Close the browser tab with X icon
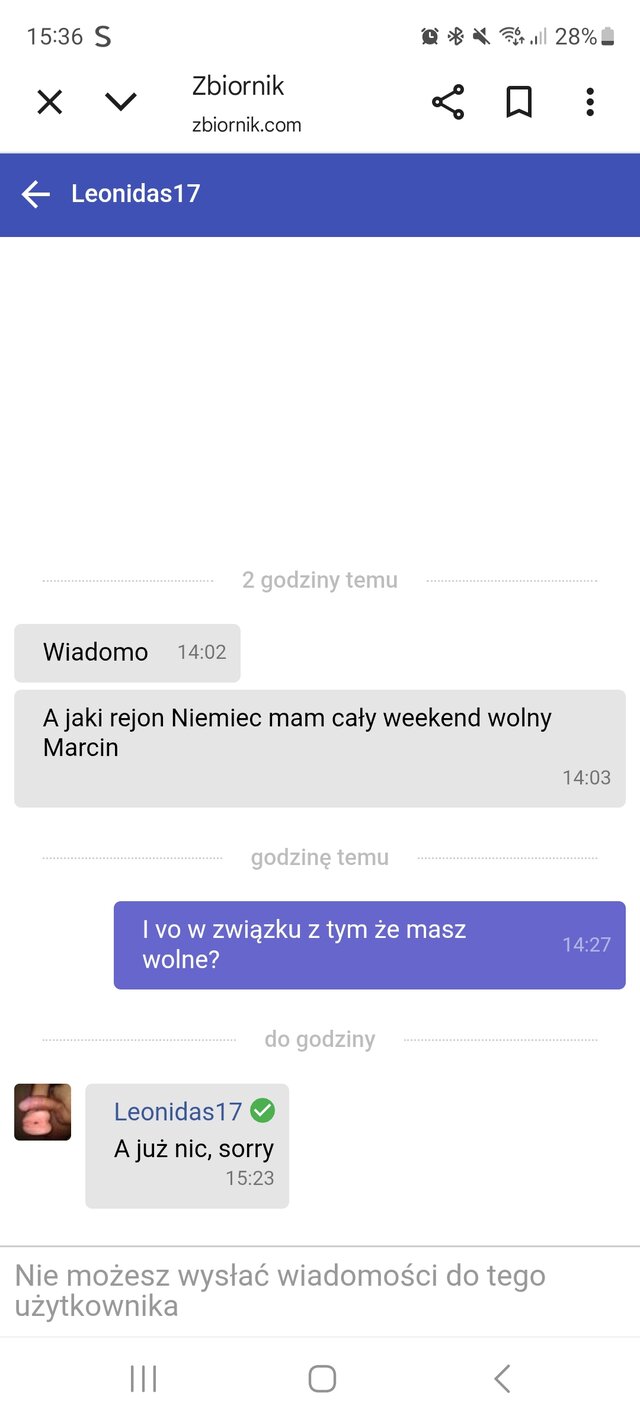The height and width of the screenshot is (1422, 640). pyautogui.click(x=49, y=102)
